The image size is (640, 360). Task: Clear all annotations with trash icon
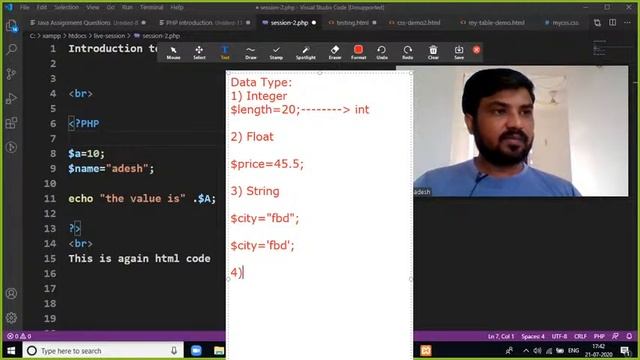point(433,52)
